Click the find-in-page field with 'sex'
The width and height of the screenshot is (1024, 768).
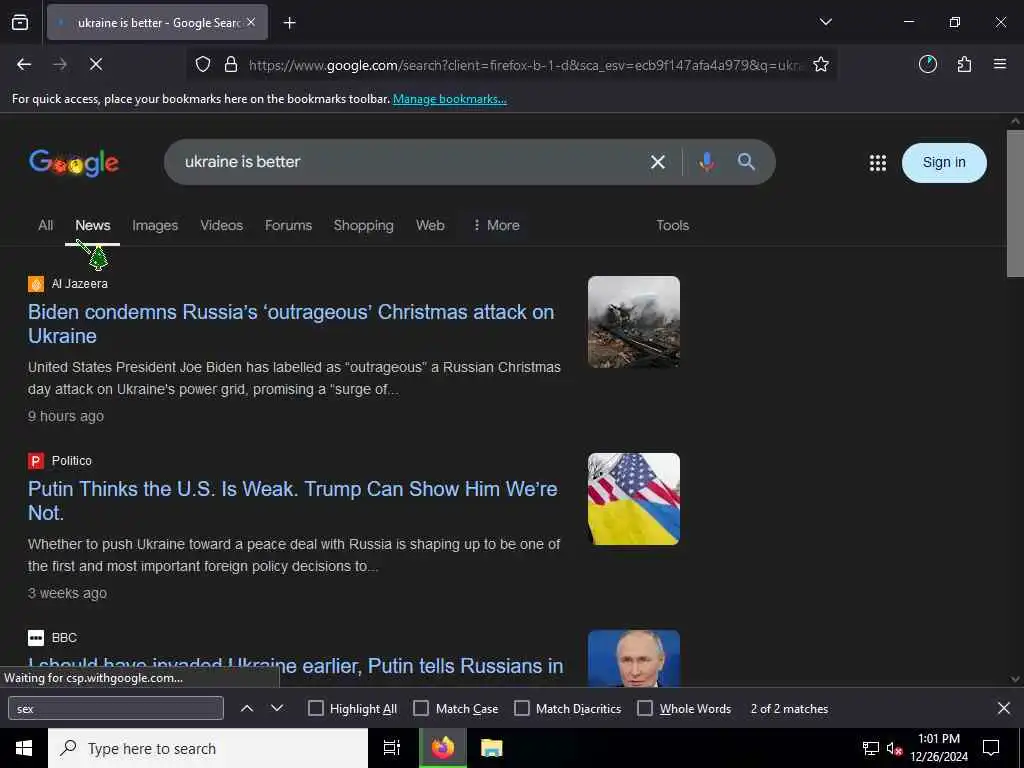tap(116, 709)
